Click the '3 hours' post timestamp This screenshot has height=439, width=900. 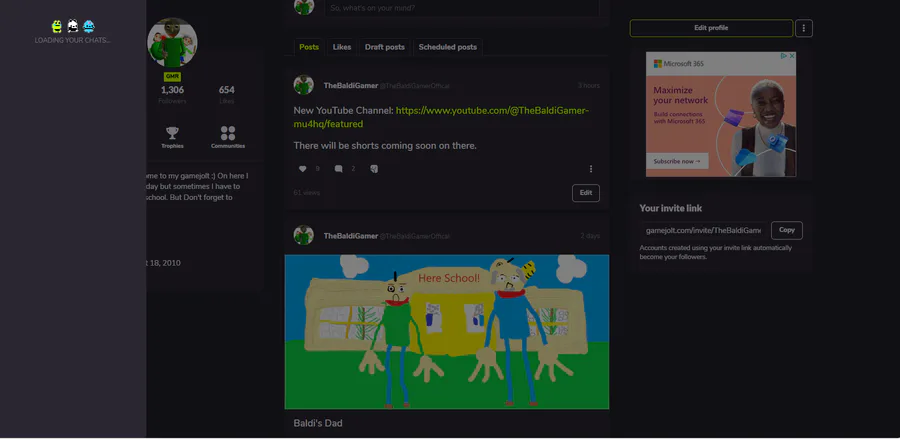[589, 86]
